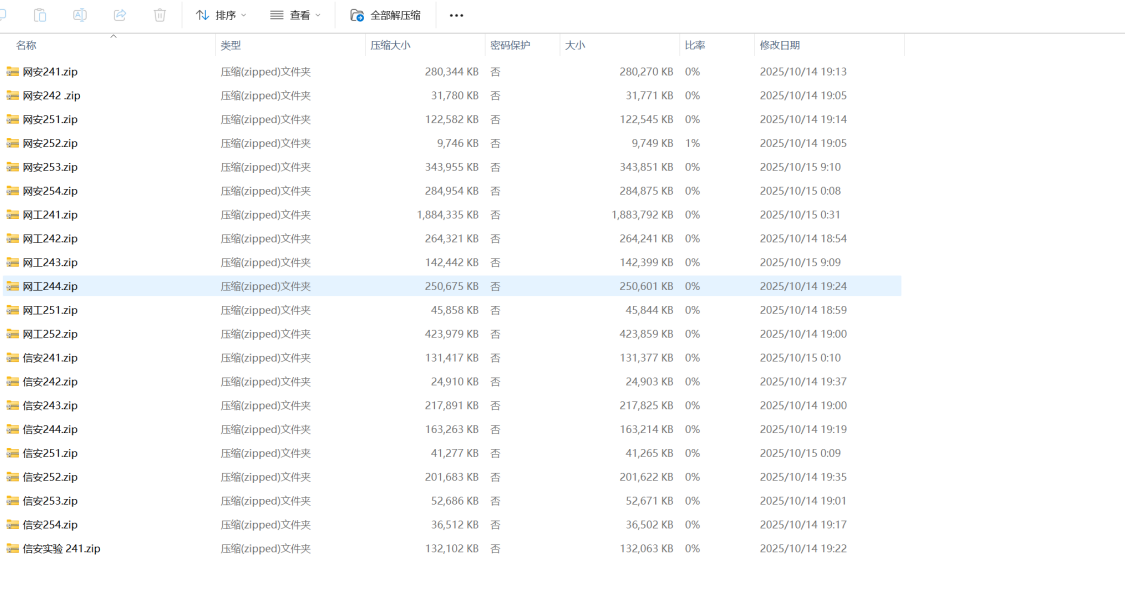Click the zip icon for 网安241.zip
The image size is (1125, 612).
click(13, 72)
